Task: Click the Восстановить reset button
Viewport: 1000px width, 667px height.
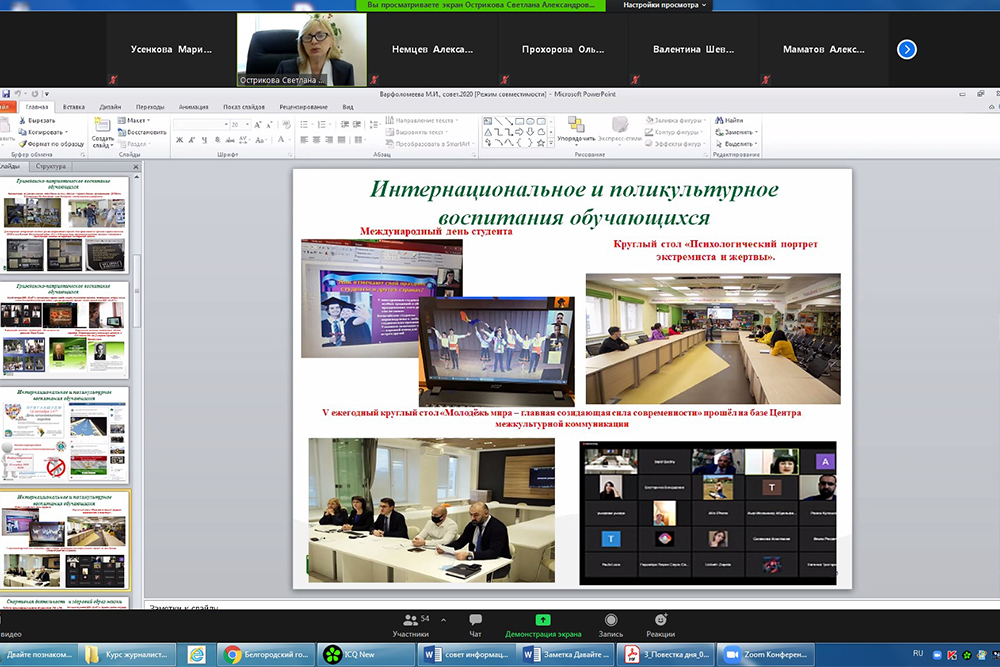Action: [146, 132]
